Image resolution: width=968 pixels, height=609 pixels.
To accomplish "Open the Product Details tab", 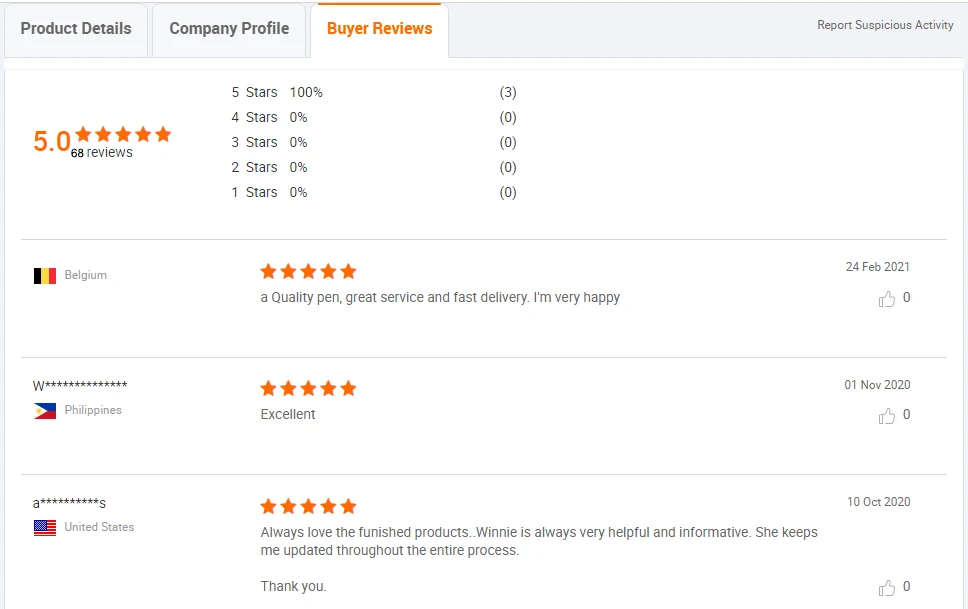I will (x=76, y=29).
